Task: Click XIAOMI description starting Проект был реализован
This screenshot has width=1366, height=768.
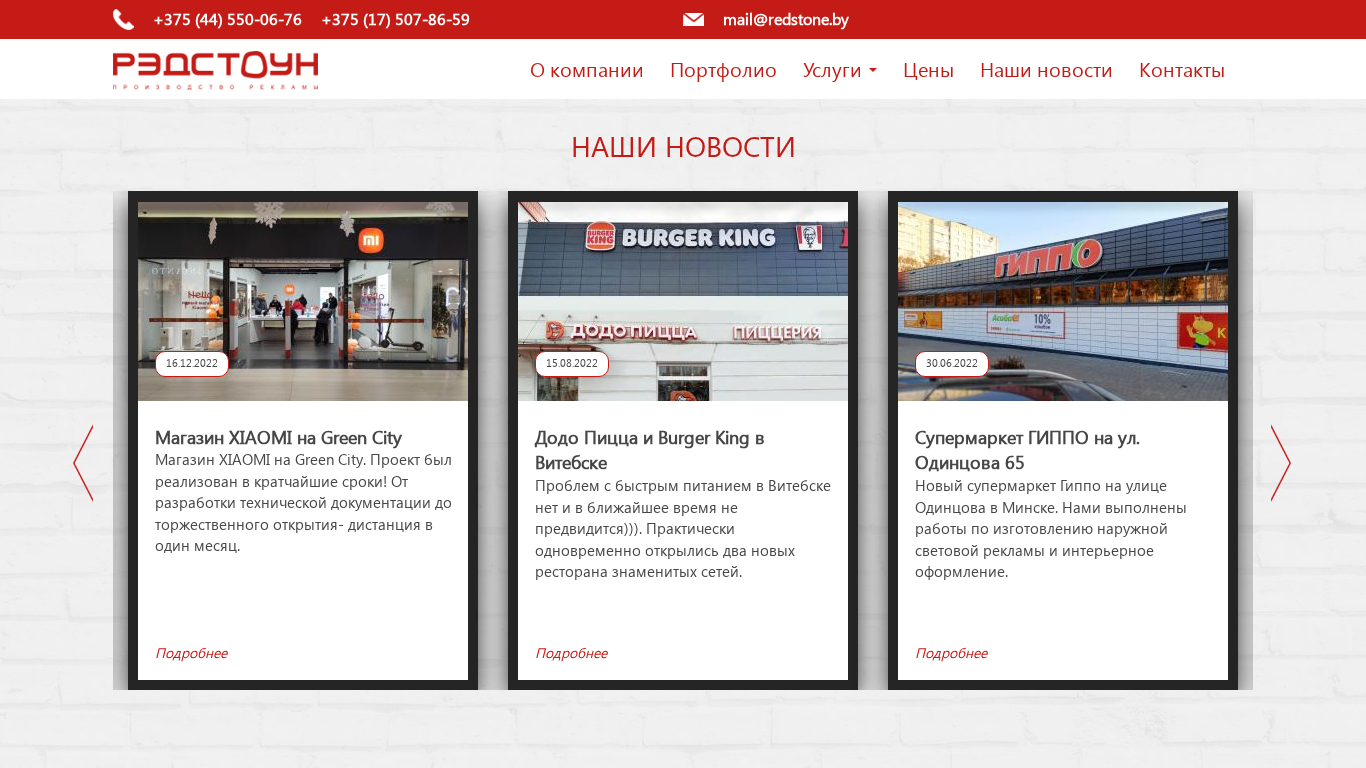Action: (304, 503)
